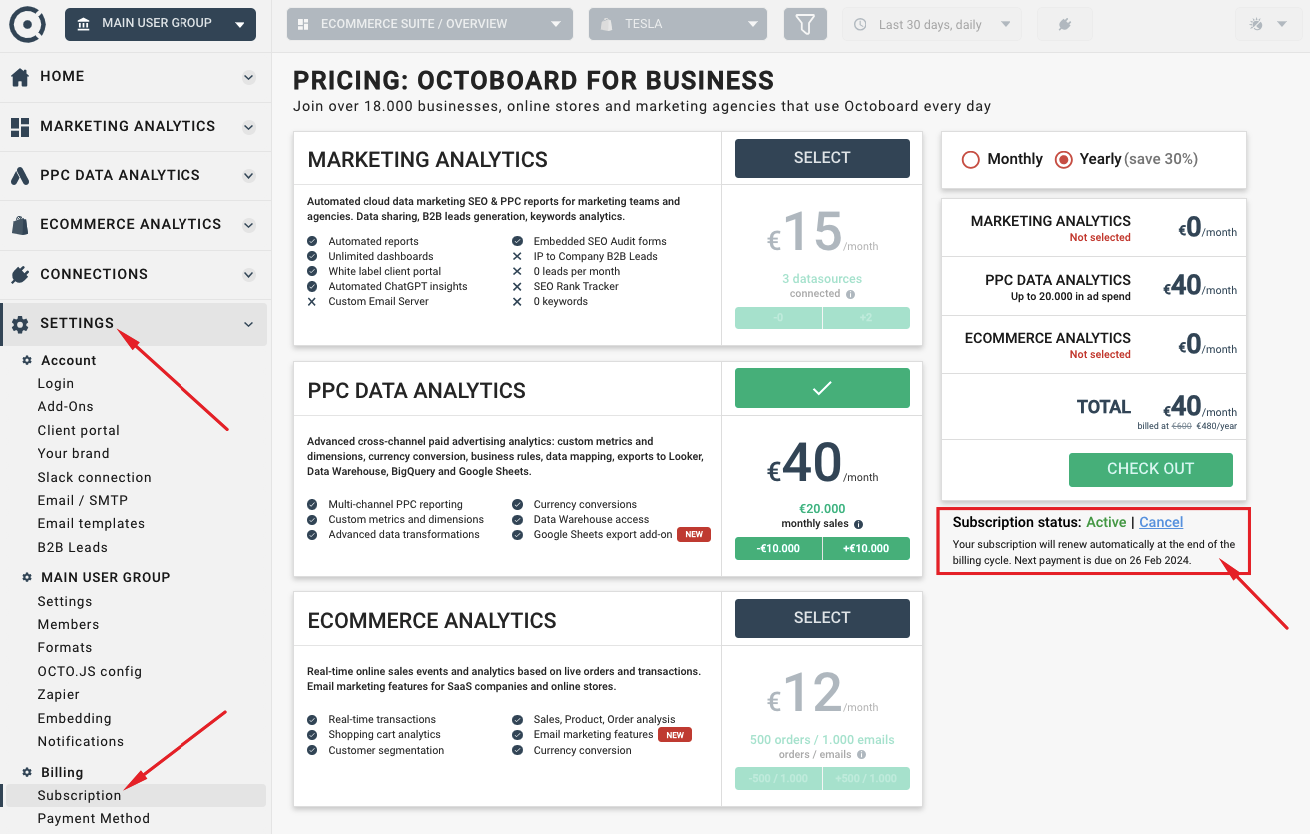The width and height of the screenshot is (1310, 834).
Task: Click the Account section gear icon
Action: 28,360
